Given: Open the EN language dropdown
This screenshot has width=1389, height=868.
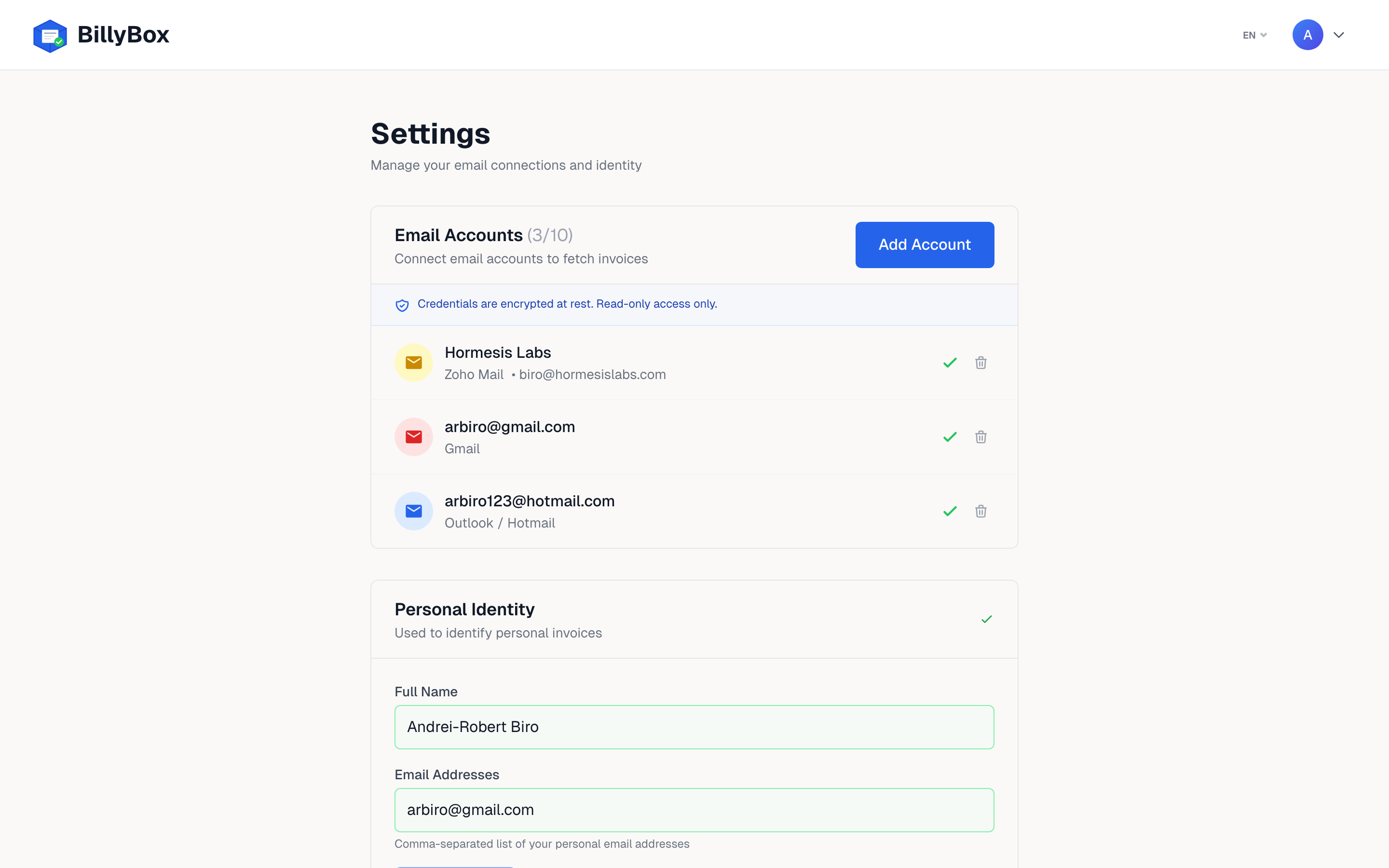Looking at the screenshot, I should coord(1254,34).
